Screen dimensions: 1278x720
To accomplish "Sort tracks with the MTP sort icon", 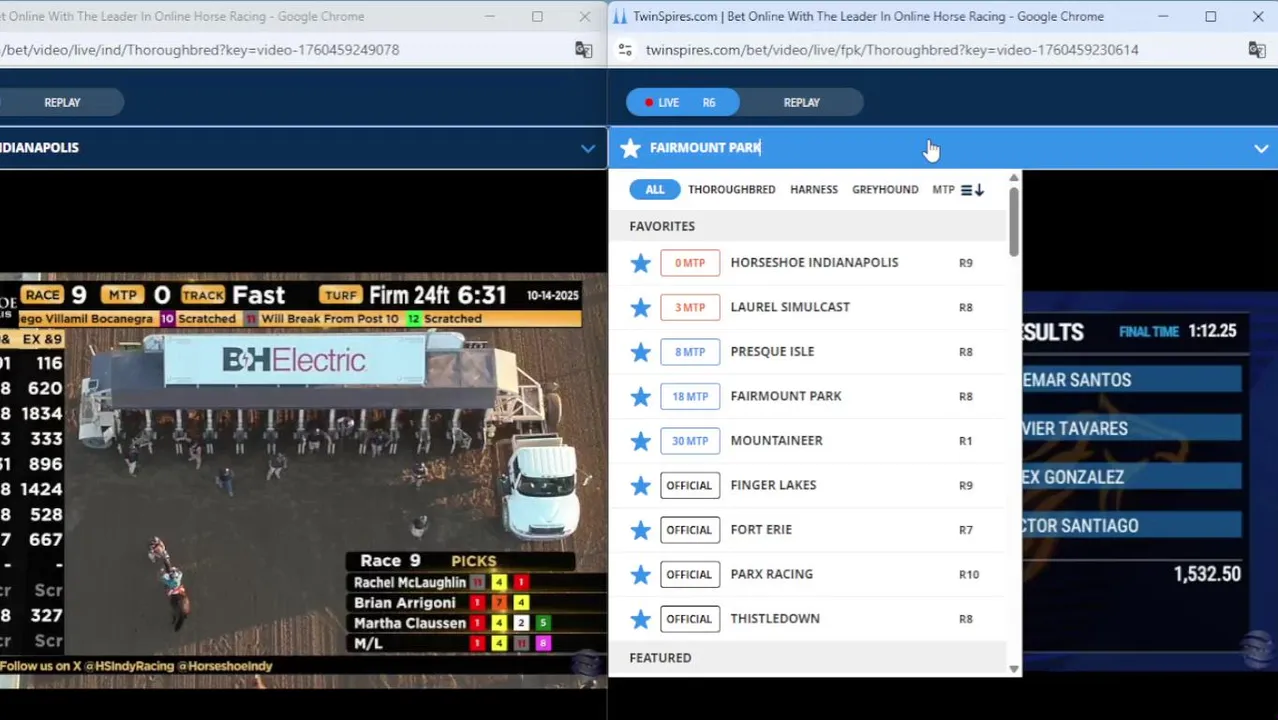I will point(972,190).
